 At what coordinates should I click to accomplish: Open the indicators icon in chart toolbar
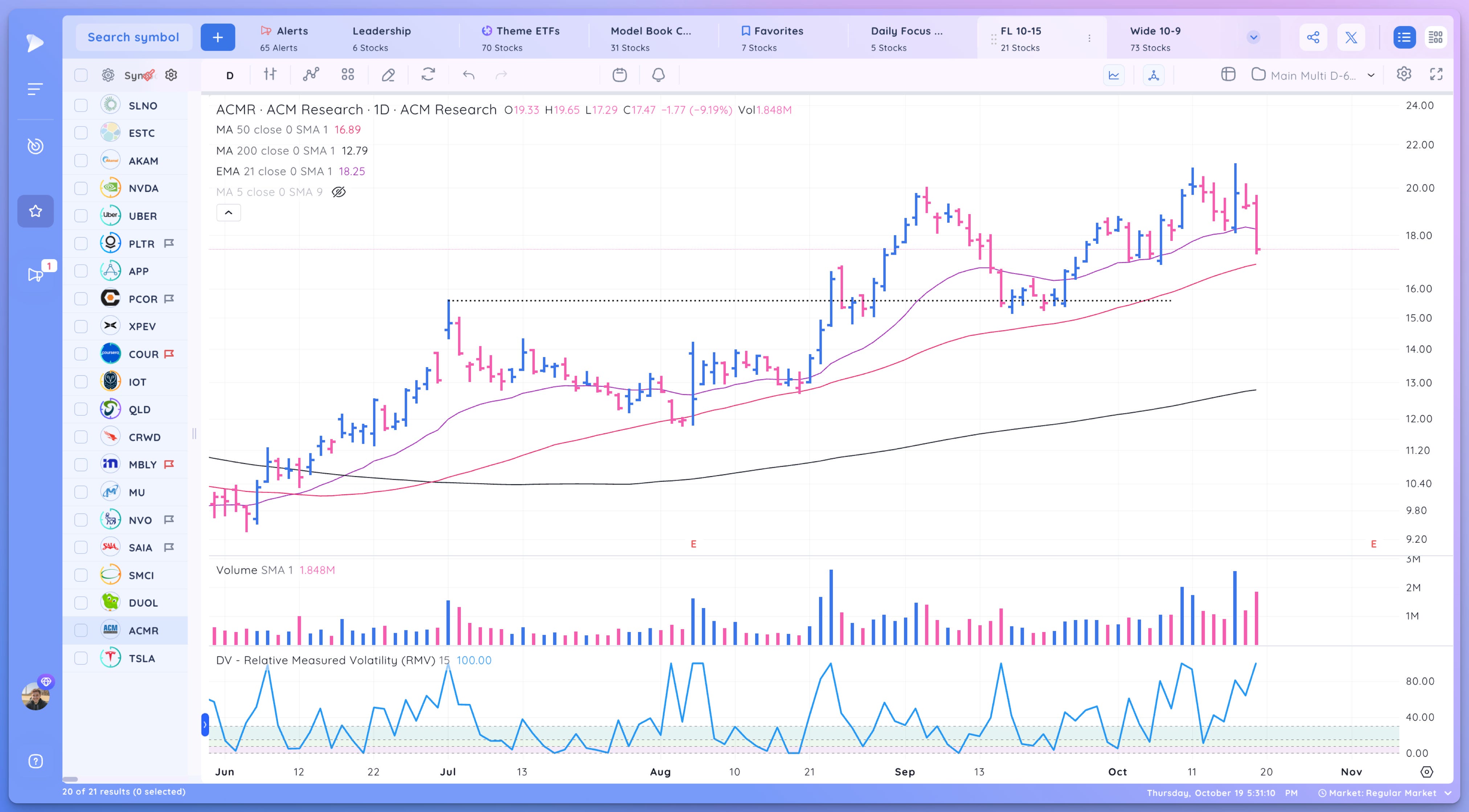(311, 75)
